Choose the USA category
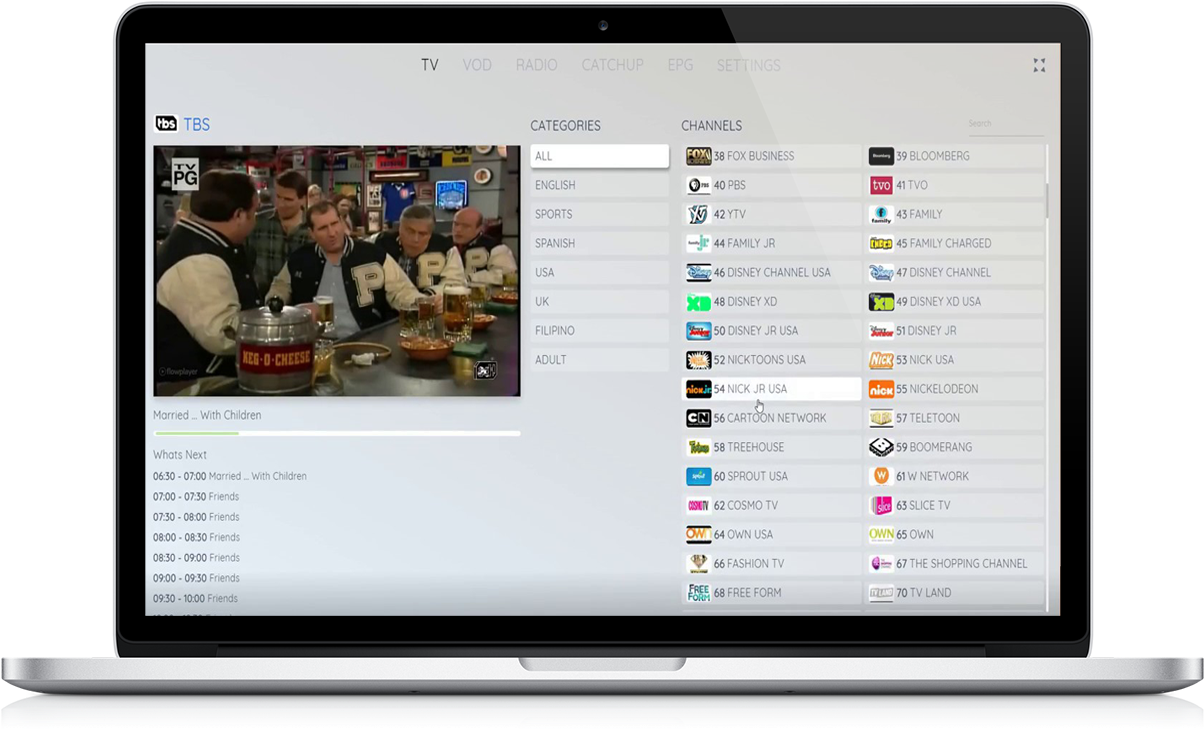Image resolution: width=1204 pixels, height=730 pixels. coord(599,272)
